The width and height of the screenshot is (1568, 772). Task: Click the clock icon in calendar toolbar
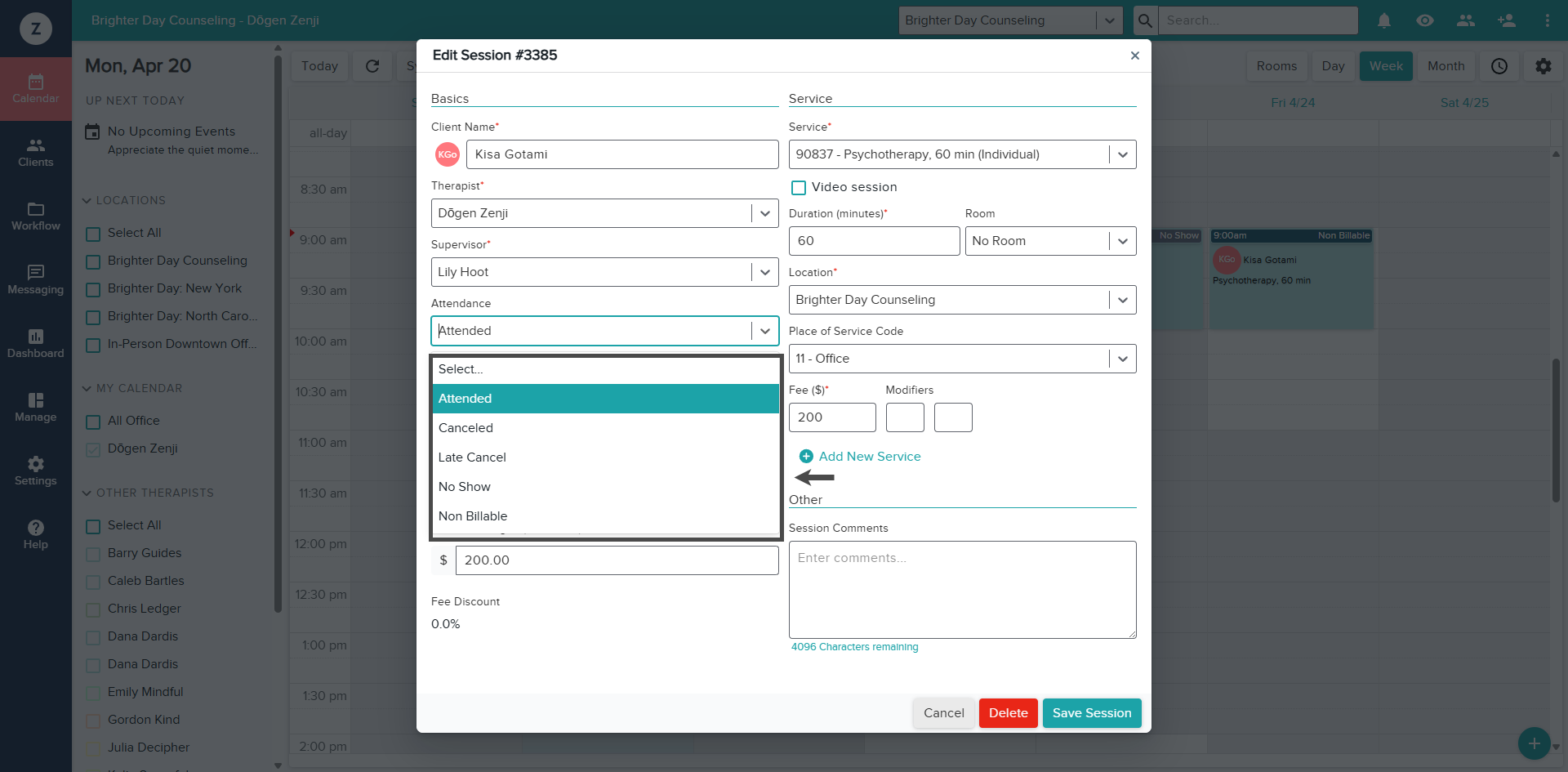[x=1499, y=66]
